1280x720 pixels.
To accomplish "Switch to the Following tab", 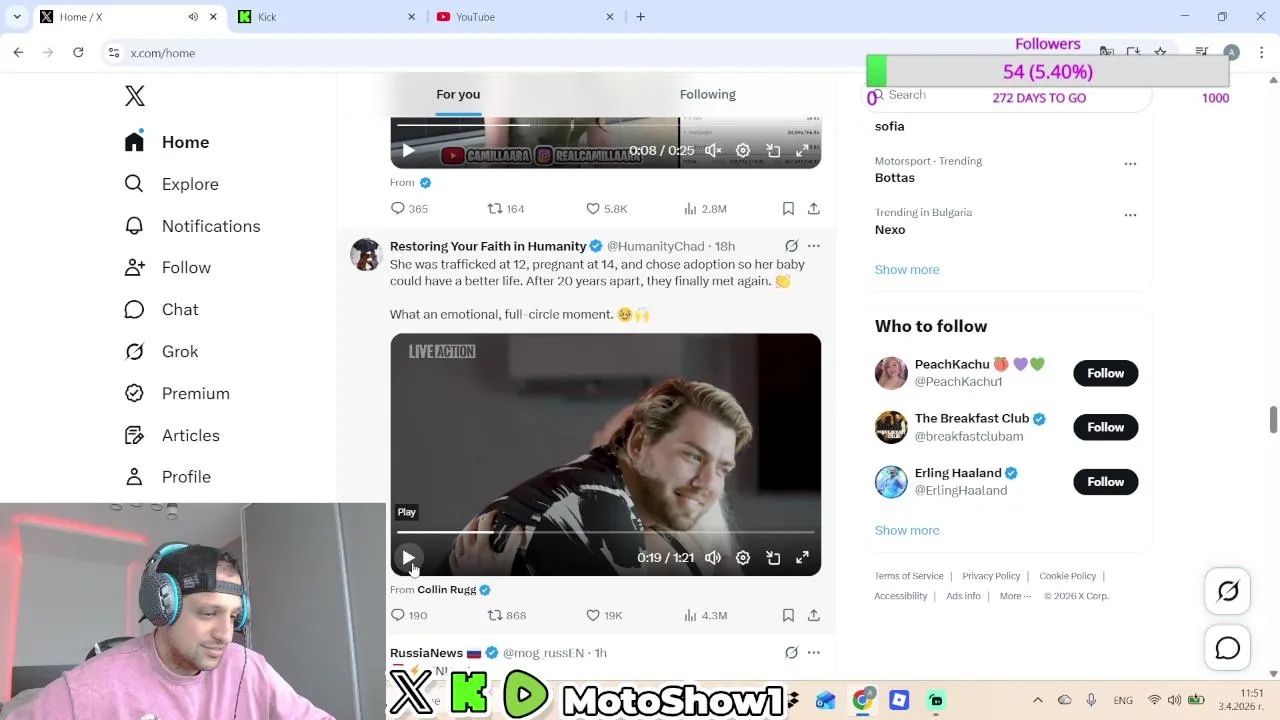I will pyautogui.click(x=707, y=94).
